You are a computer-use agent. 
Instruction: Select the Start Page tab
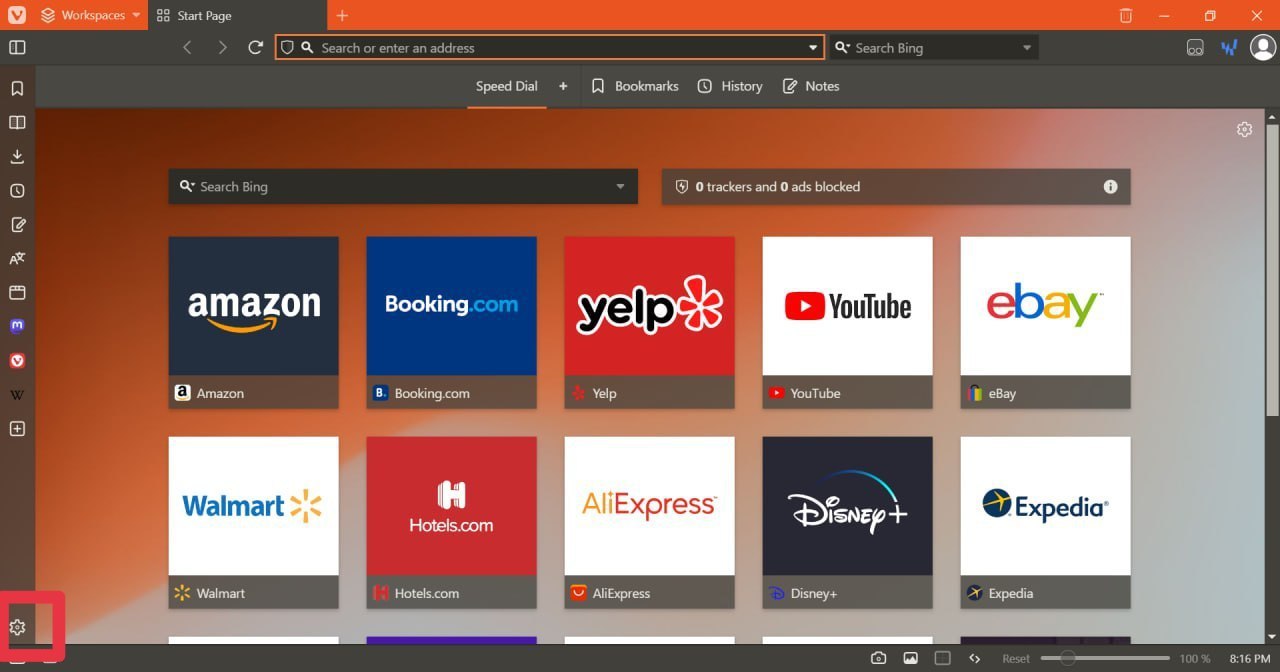(x=237, y=15)
